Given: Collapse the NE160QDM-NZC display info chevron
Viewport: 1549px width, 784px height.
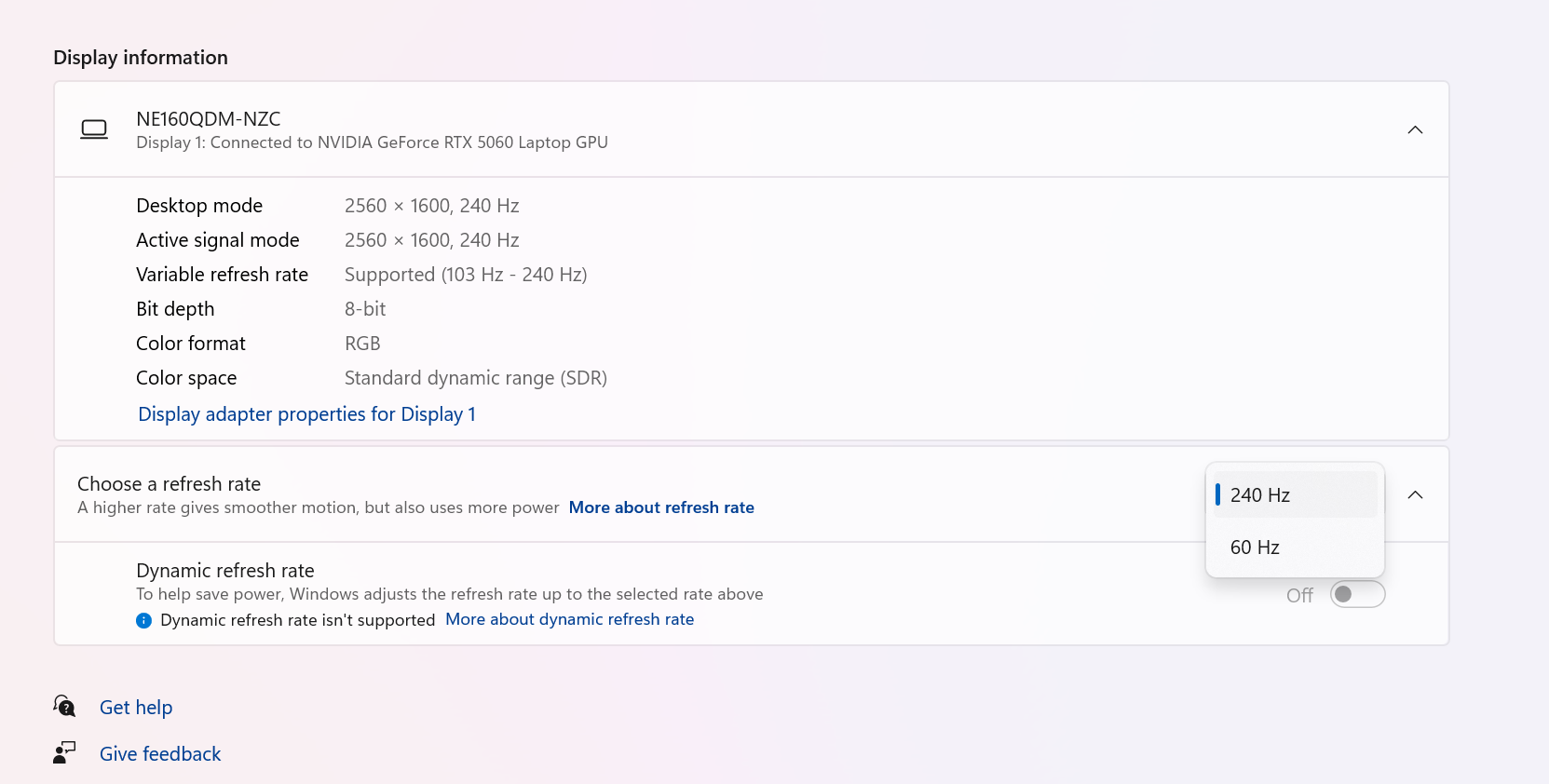Looking at the screenshot, I should tap(1415, 129).
